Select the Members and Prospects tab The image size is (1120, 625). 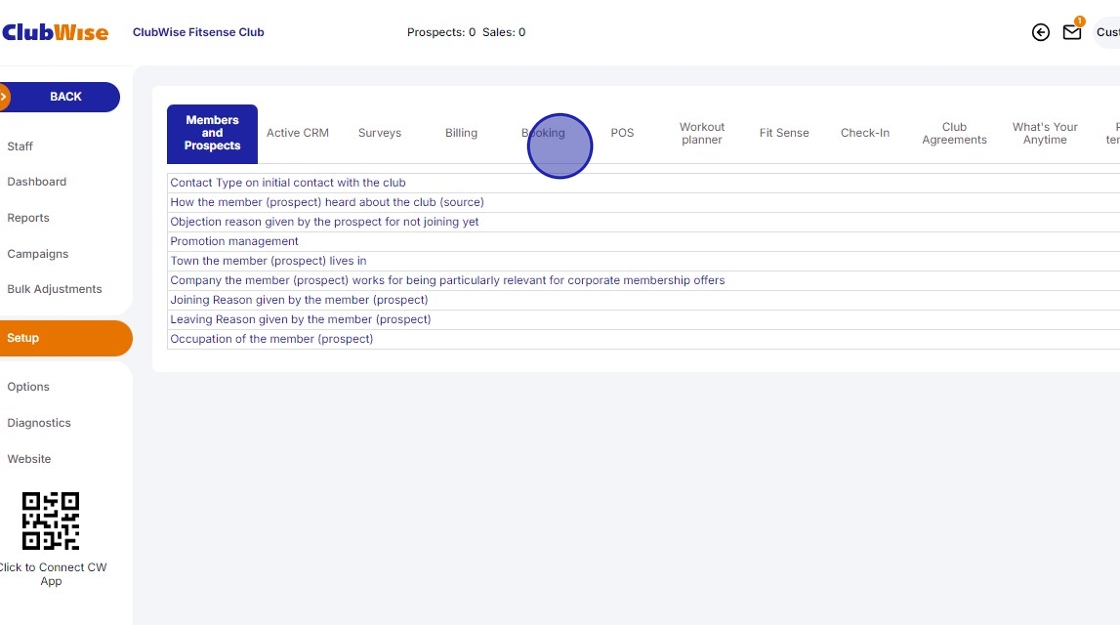click(x=212, y=134)
